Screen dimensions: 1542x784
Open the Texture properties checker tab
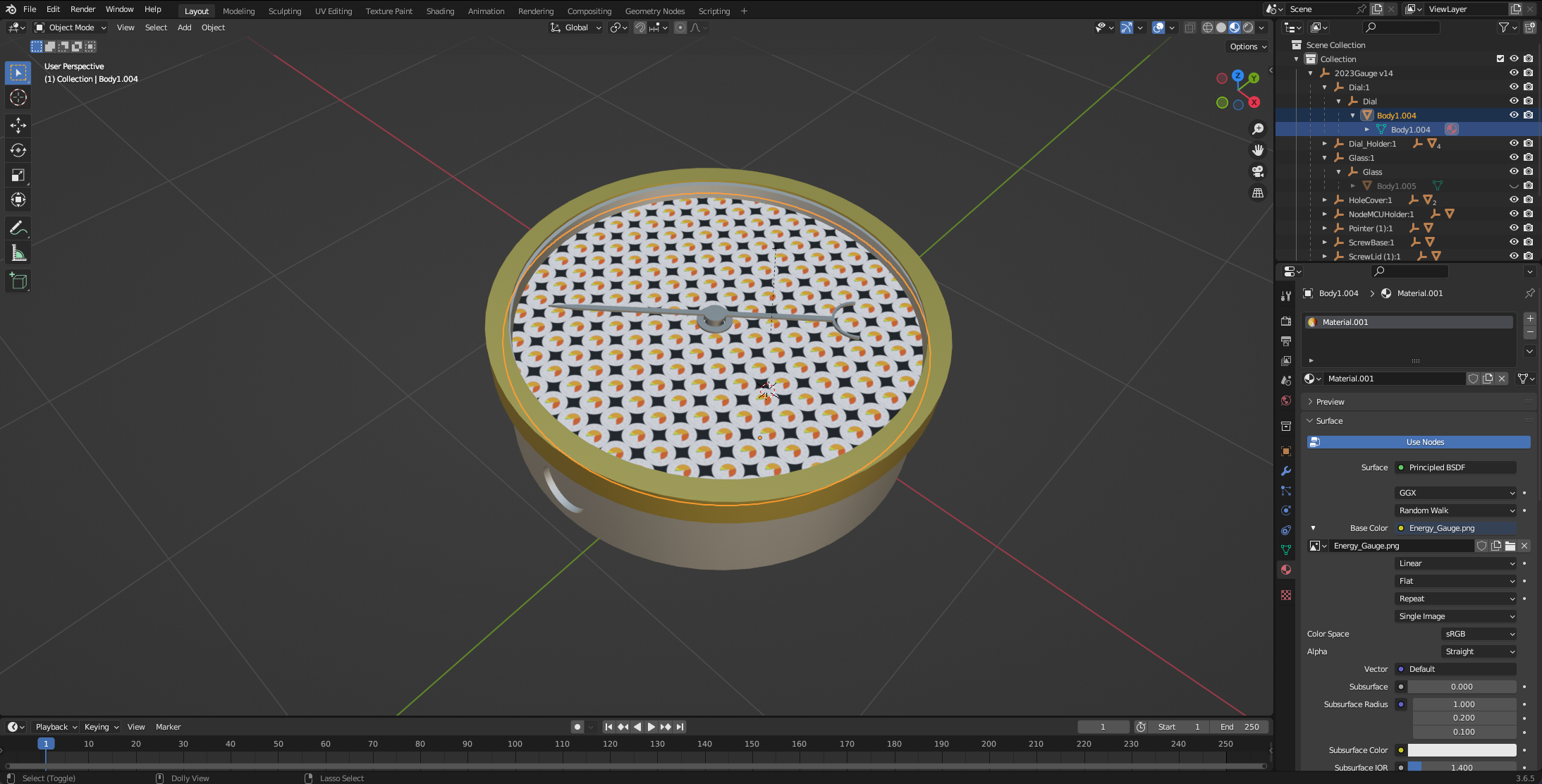1286,595
